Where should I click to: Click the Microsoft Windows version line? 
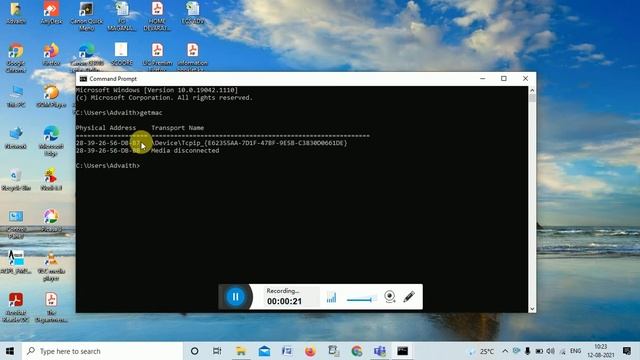pyautogui.click(x=157, y=90)
